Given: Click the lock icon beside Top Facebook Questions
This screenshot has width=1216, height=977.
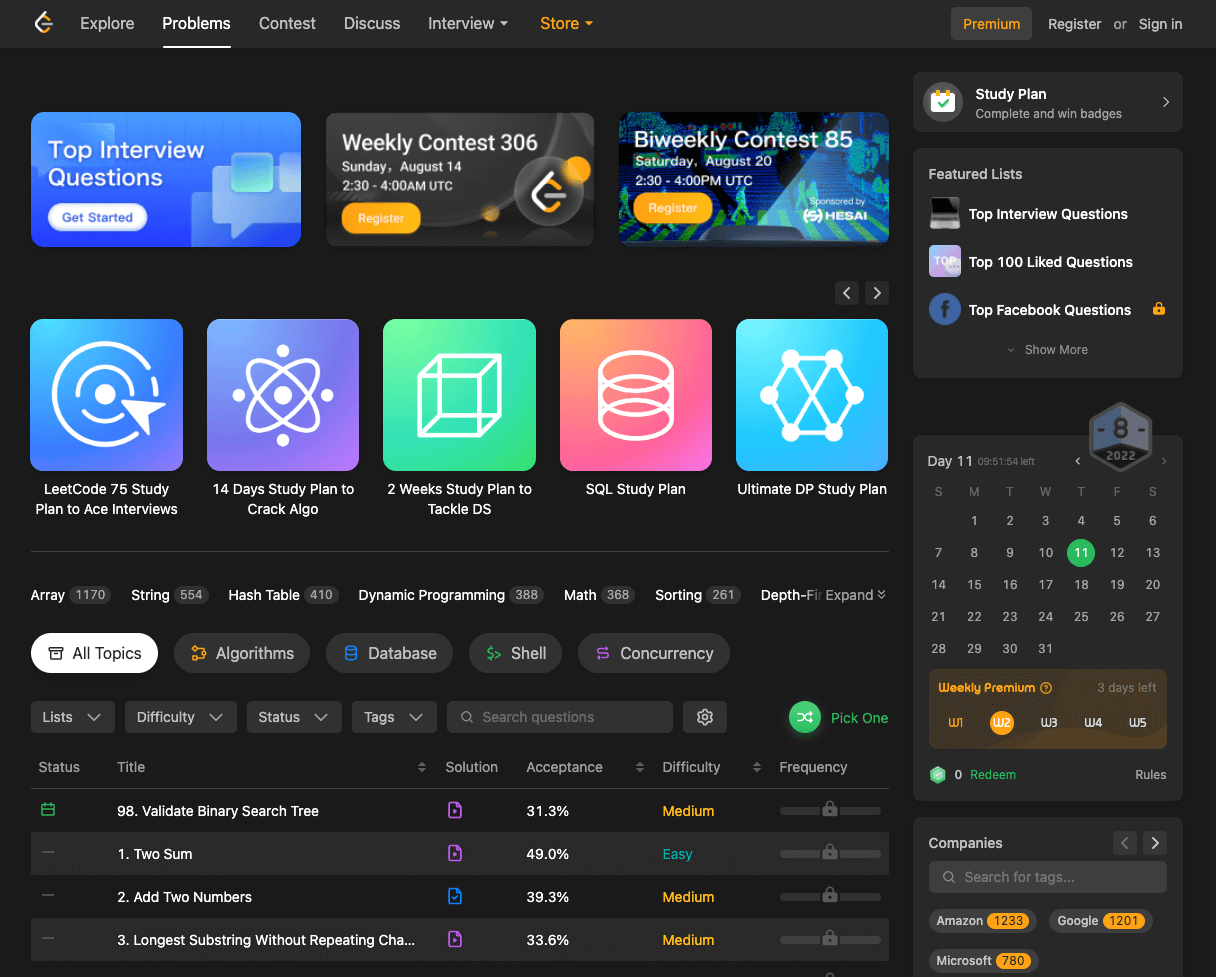Looking at the screenshot, I should tap(1159, 309).
